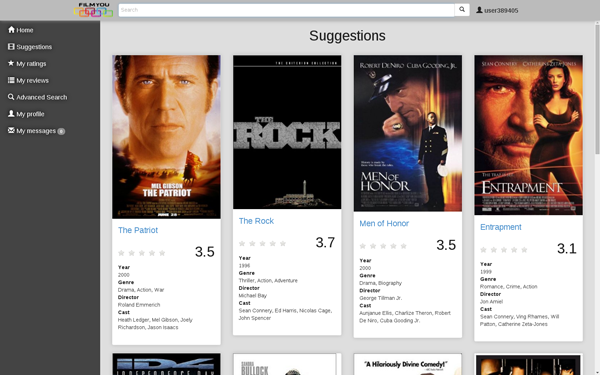Image resolution: width=600 pixels, height=375 pixels.
Task: Open the Men of Honor title link
Action: pos(384,223)
